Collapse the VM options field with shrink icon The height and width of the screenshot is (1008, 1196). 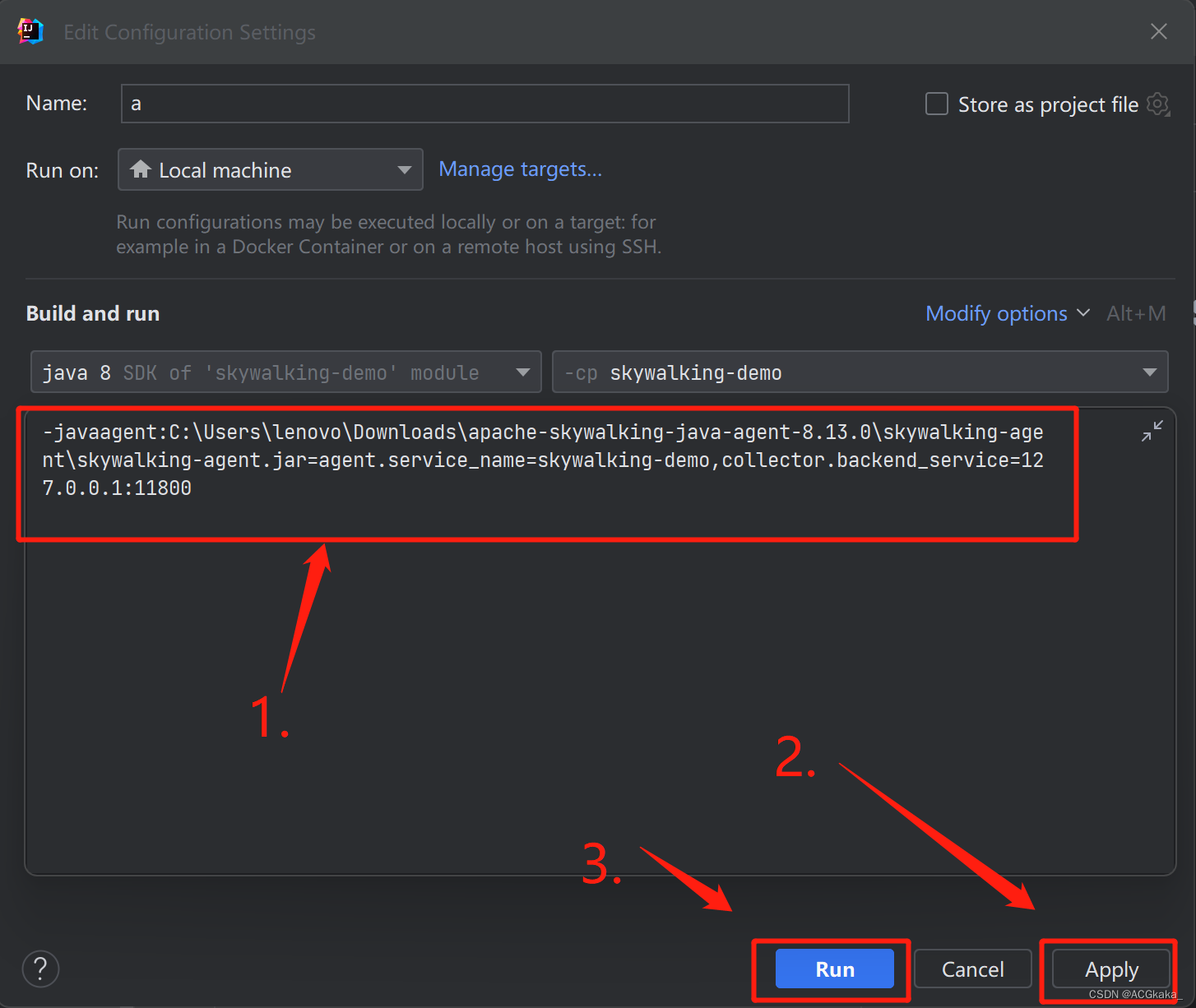(x=1152, y=431)
